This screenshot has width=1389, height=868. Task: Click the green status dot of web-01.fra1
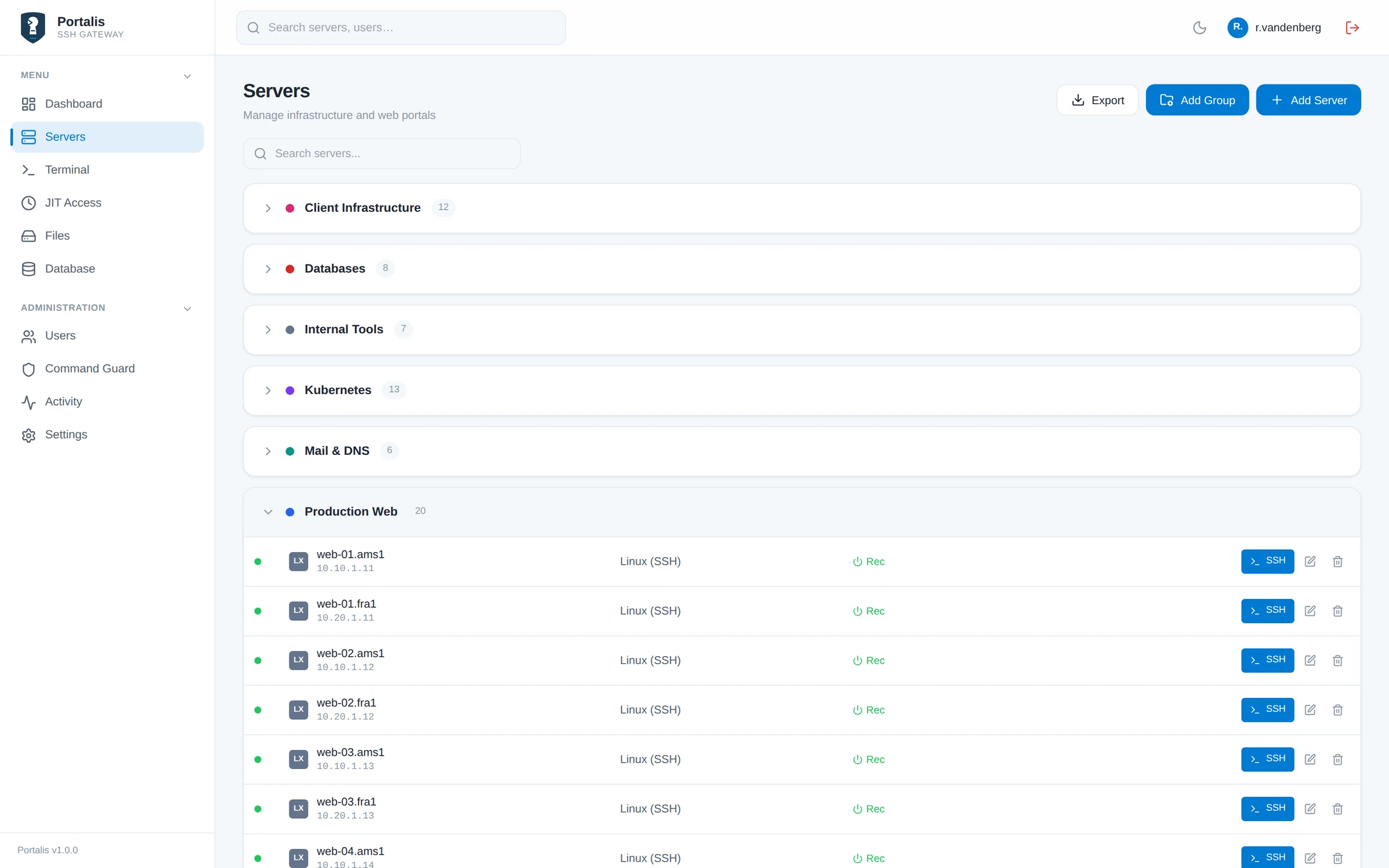[258, 611]
